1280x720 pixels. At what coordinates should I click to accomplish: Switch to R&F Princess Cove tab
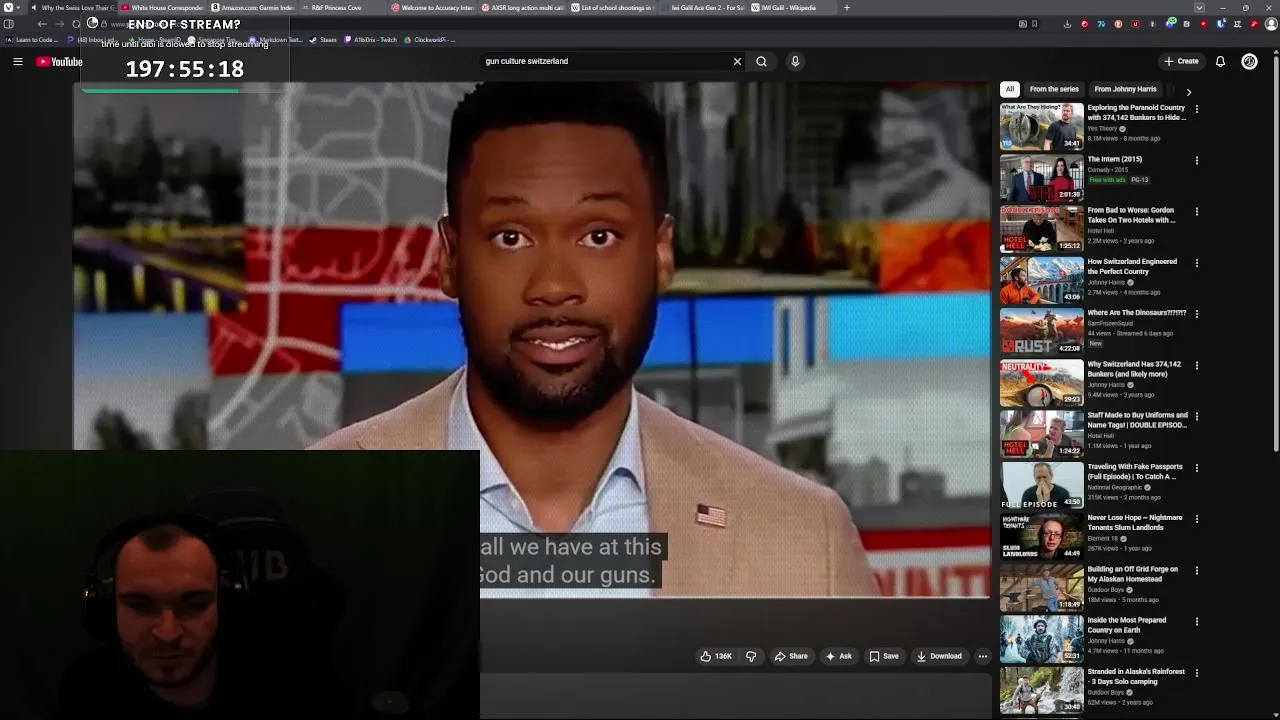tap(342, 8)
